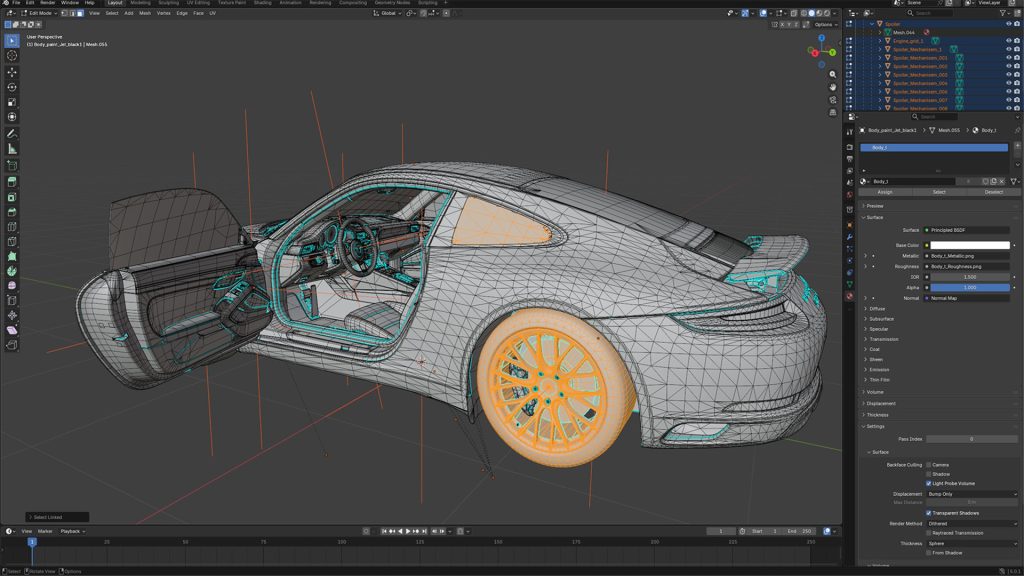
Task: Play the animation in timeline
Action: (x=408, y=532)
